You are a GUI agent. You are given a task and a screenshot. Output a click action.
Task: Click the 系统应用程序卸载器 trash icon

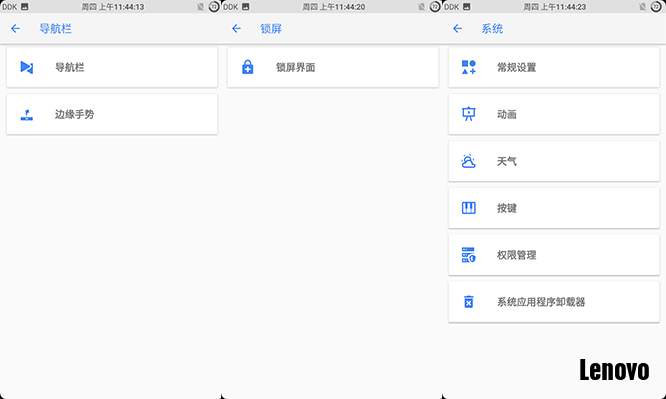468,302
